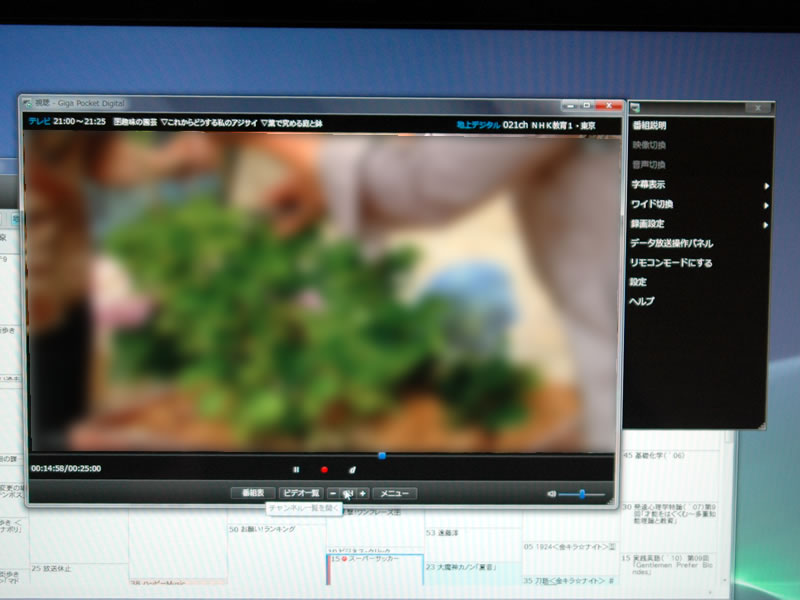This screenshot has width=800, height=600.
Task: Open channel list with CH button
Action: coord(348,493)
